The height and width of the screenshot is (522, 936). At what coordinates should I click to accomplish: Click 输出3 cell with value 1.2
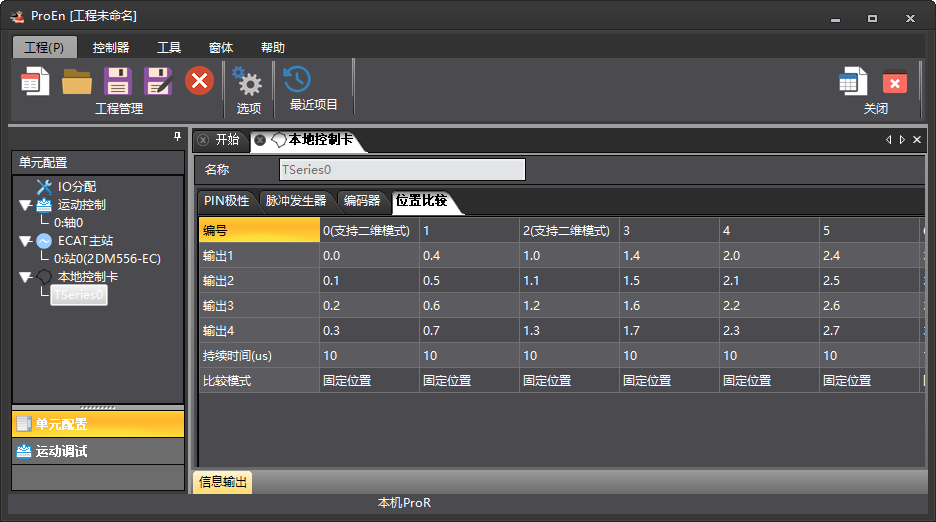pyautogui.click(x=569, y=306)
